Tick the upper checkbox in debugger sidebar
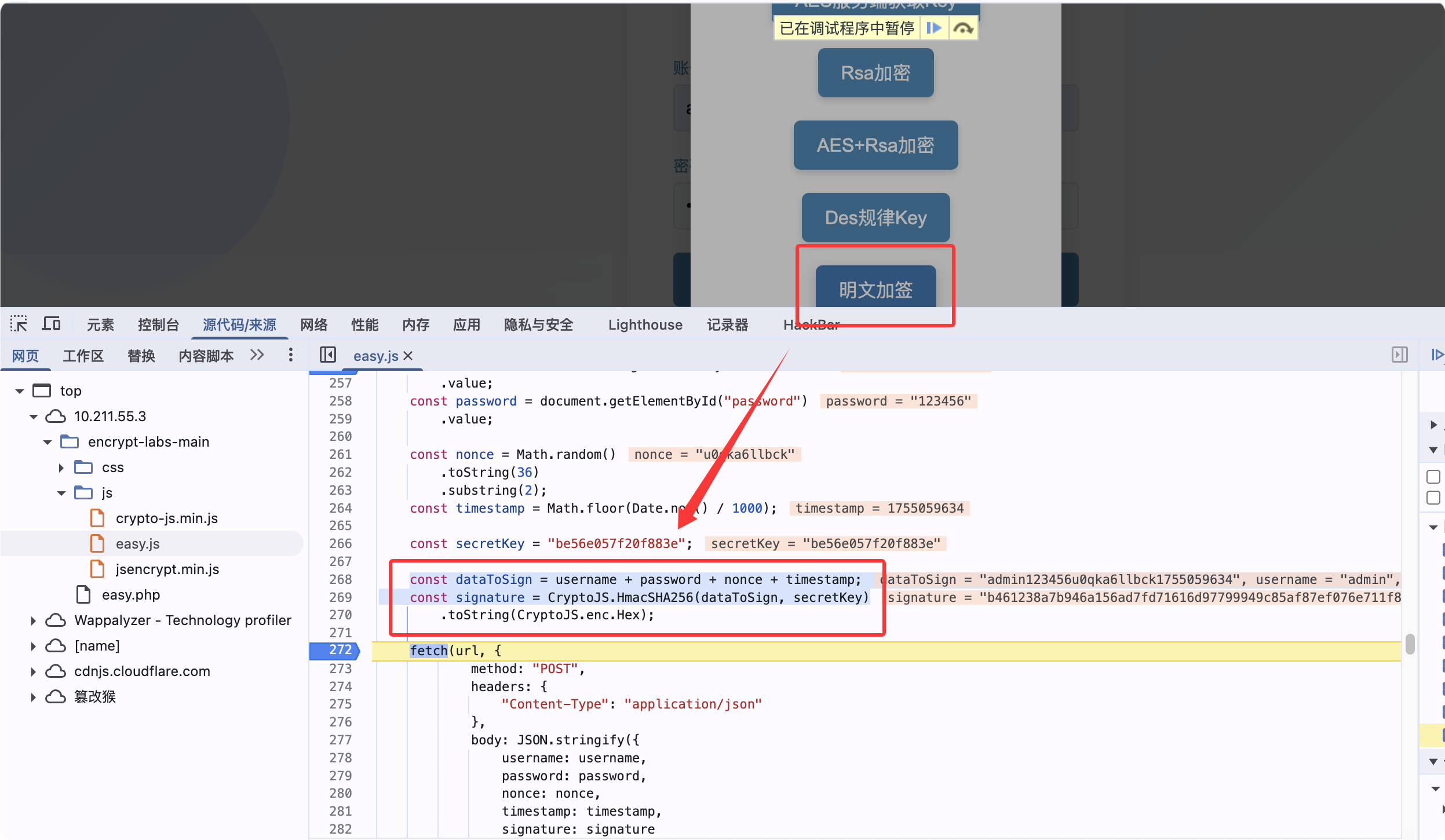1445x840 pixels. coord(1433,477)
